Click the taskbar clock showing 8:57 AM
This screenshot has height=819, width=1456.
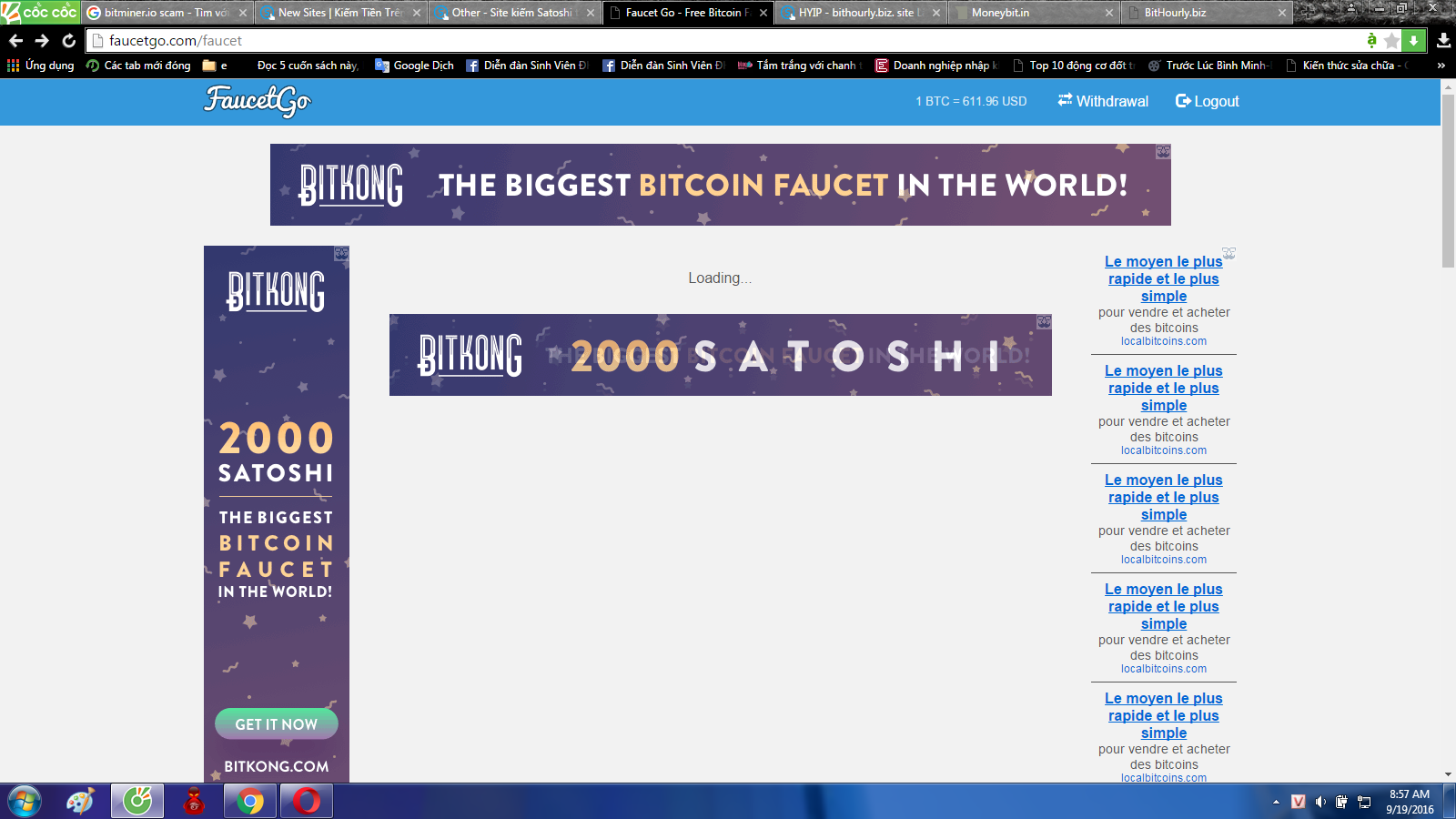[1410, 802]
